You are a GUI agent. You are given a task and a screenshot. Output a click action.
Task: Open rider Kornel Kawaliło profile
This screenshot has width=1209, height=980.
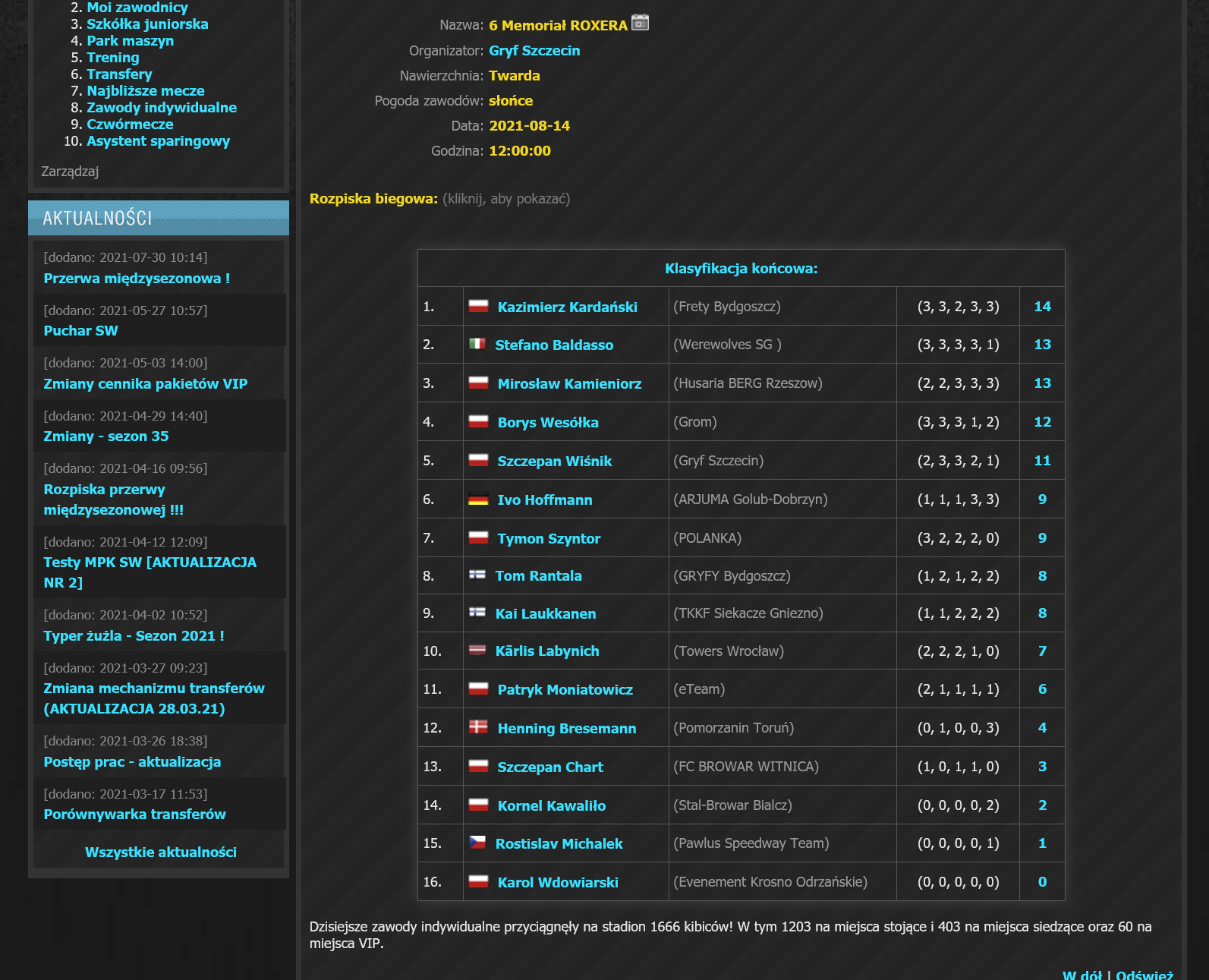click(x=552, y=806)
